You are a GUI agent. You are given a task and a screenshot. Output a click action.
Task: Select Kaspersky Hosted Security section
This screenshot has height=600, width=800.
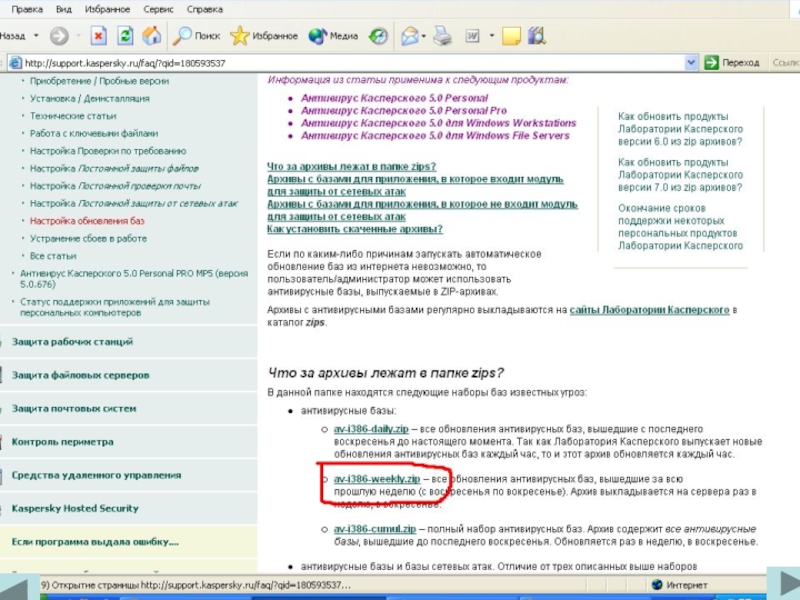[75, 508]
